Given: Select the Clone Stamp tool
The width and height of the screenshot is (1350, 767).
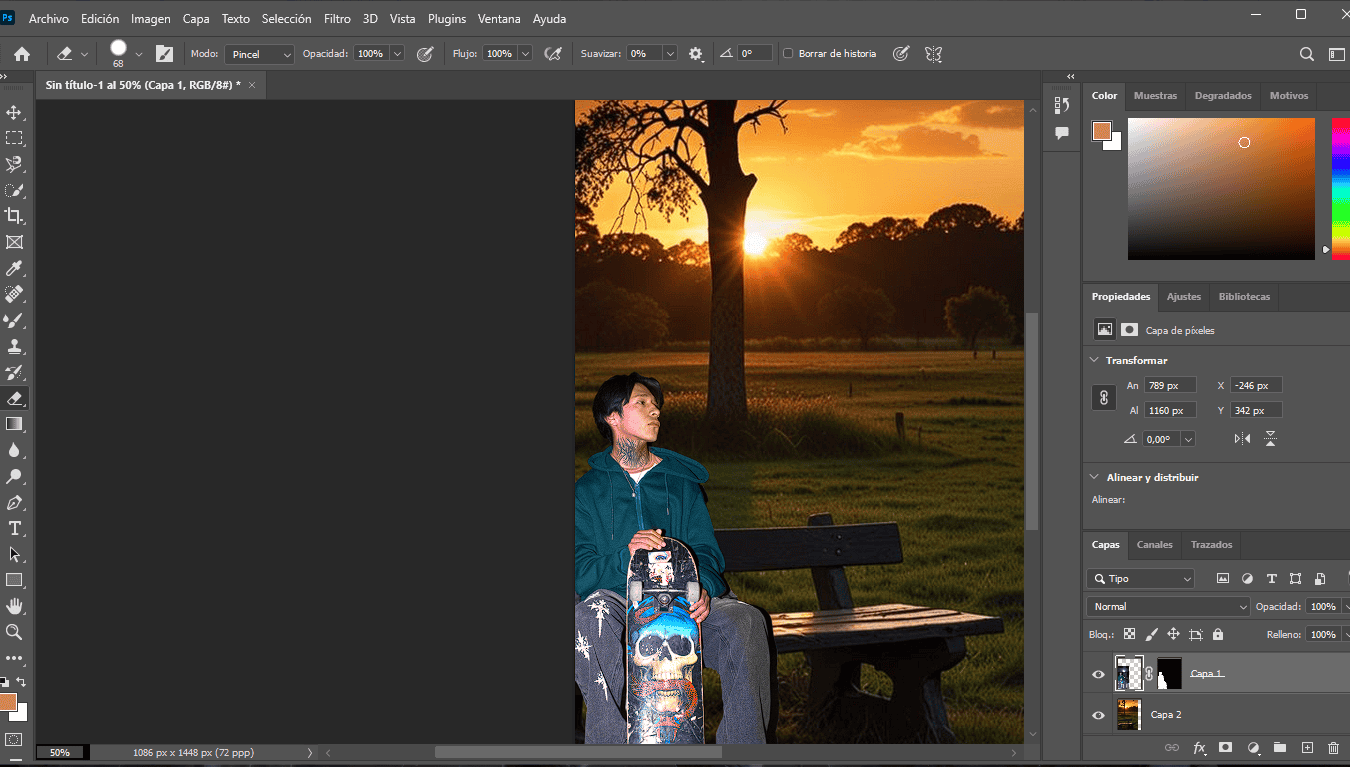Looking at the screenshot, I should (14, 346).
